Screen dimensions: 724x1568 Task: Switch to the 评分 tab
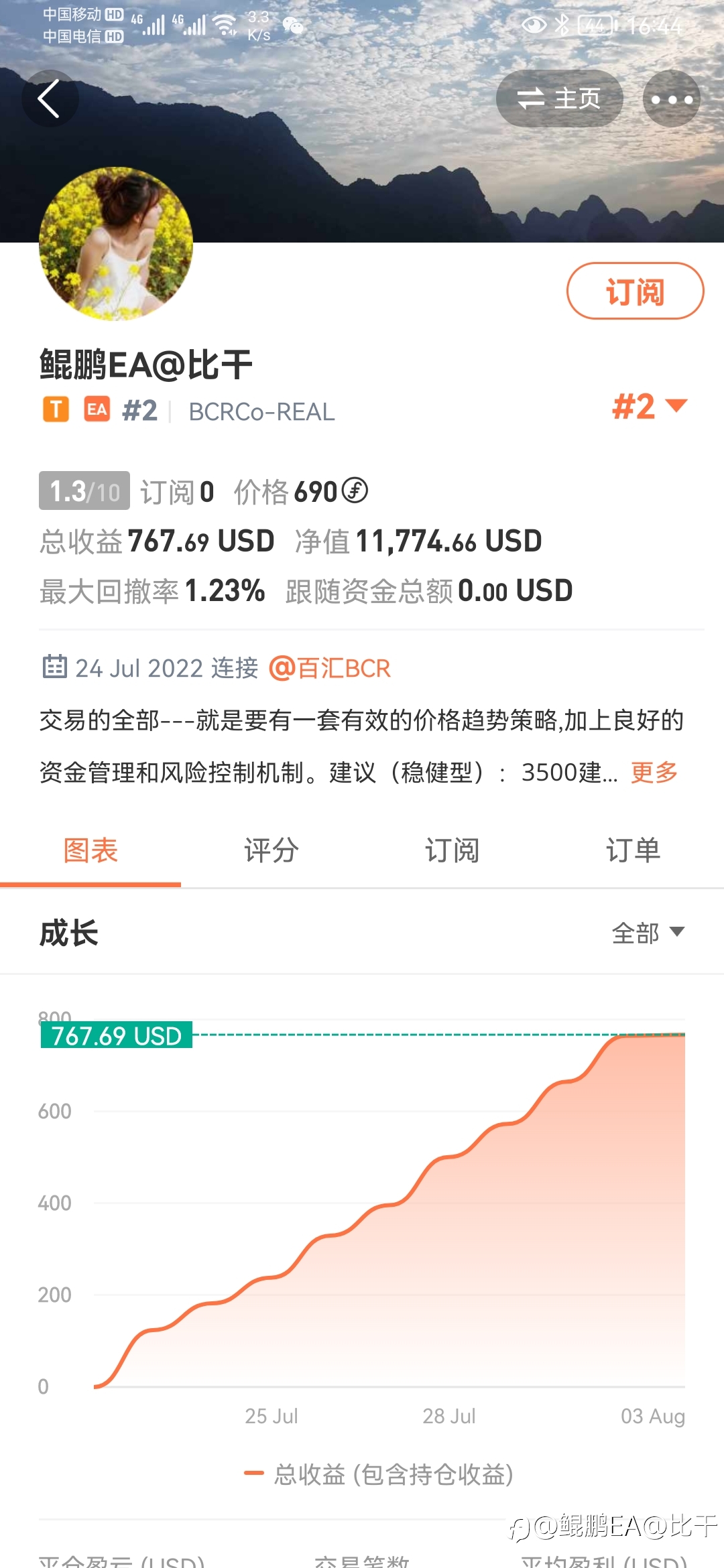271,851
